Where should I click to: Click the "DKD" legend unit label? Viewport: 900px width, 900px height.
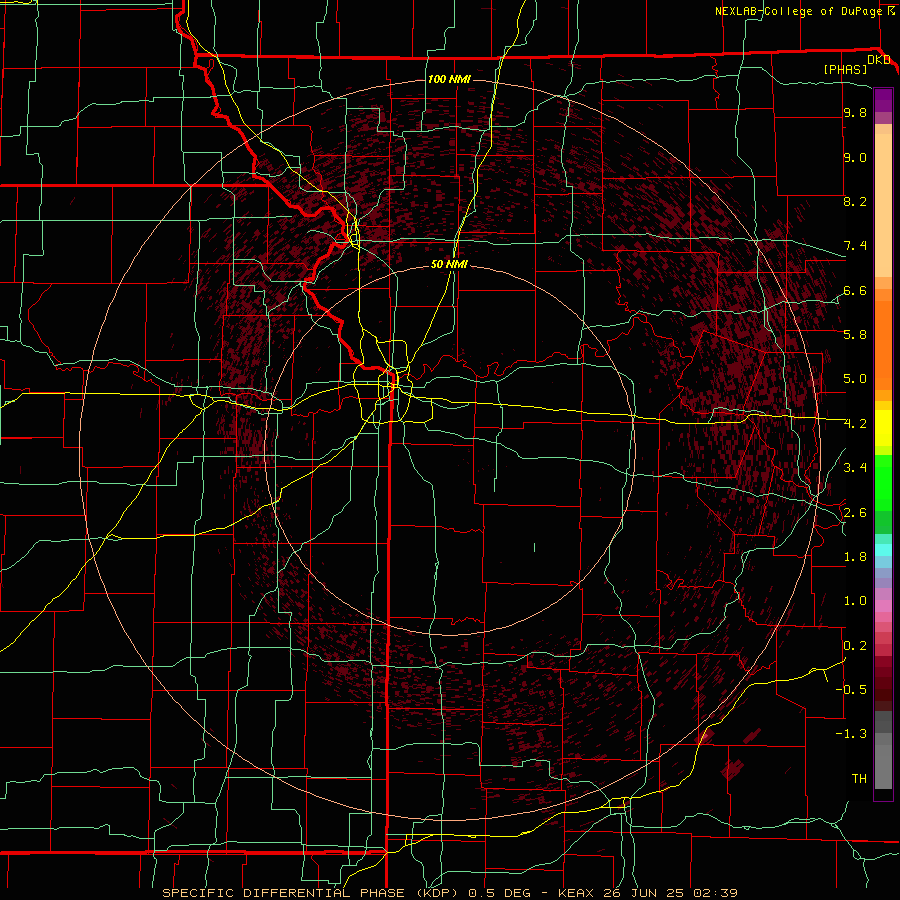[879, 60]
